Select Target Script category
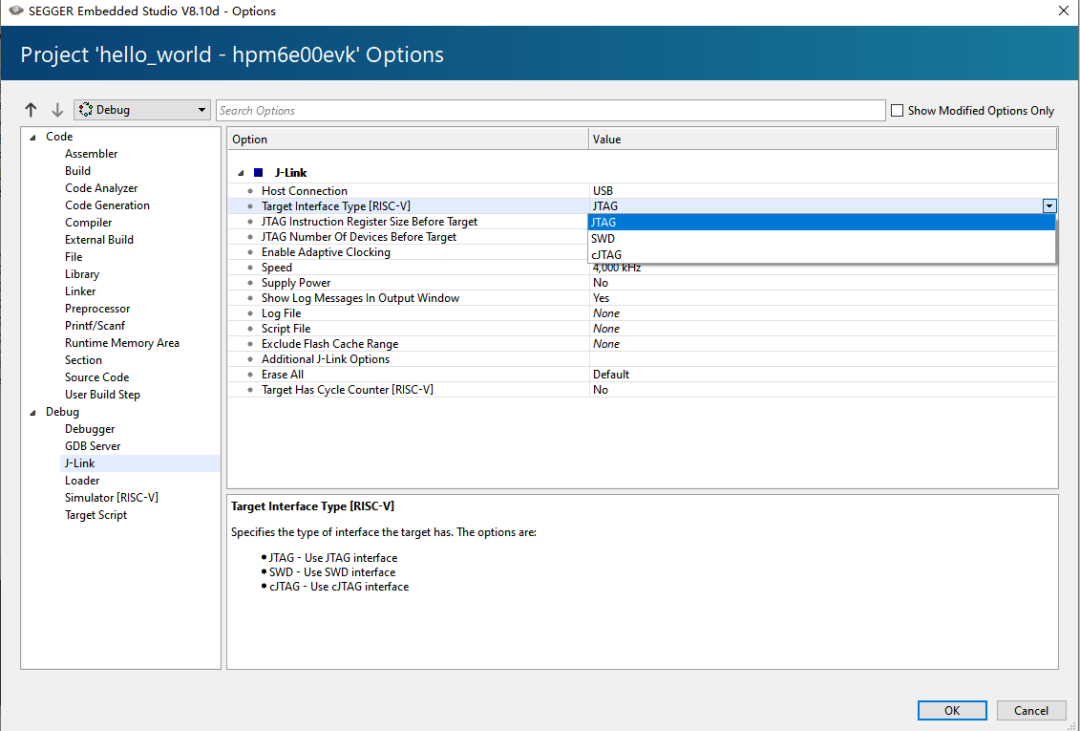 pyautogui.click(x=96, y=515)
